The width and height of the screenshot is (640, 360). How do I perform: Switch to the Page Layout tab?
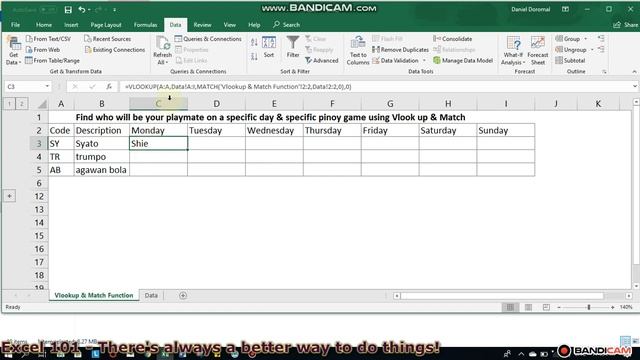(106, 25)
